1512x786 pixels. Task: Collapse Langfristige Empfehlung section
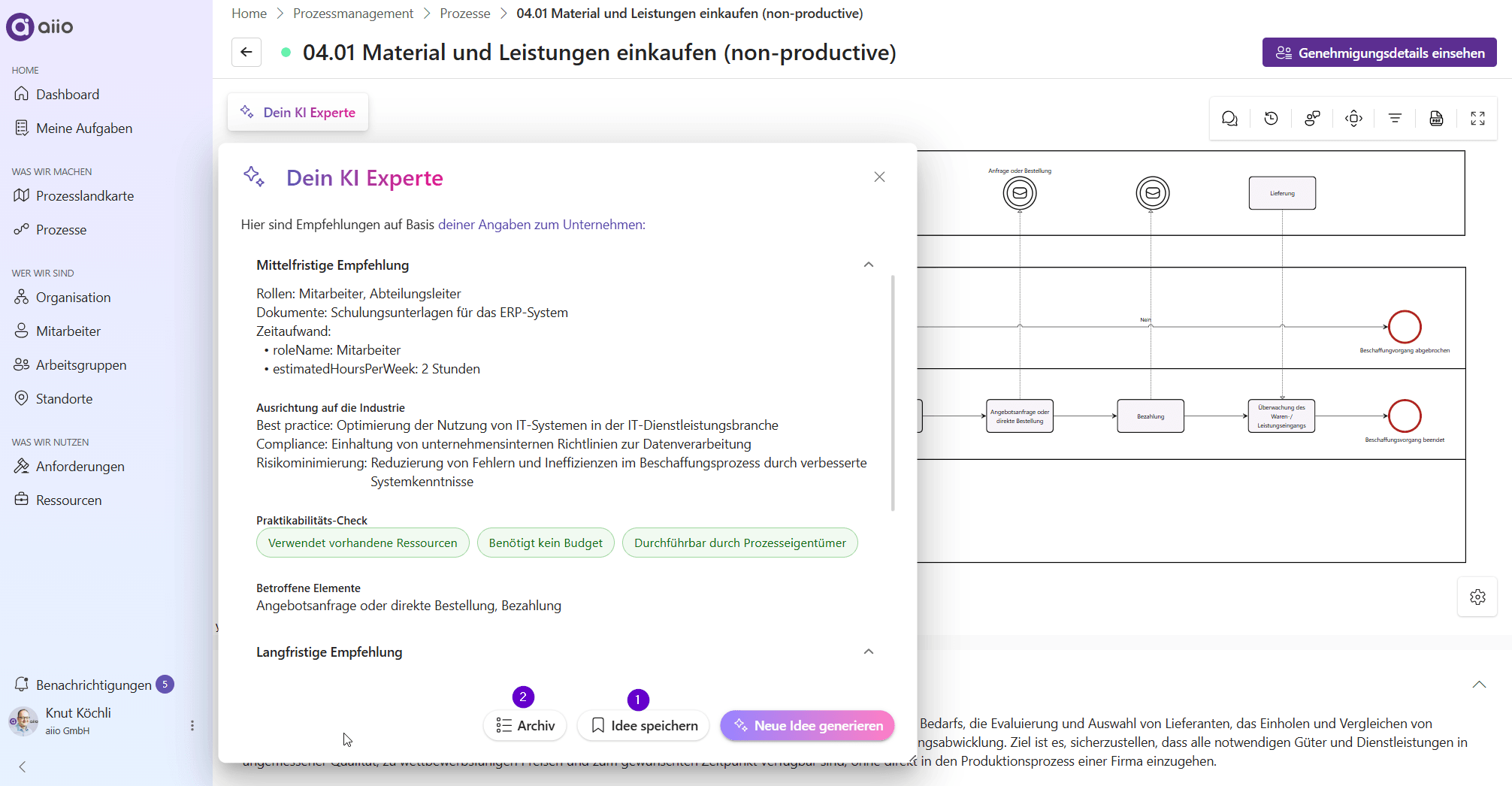click(x=869, y=651)
